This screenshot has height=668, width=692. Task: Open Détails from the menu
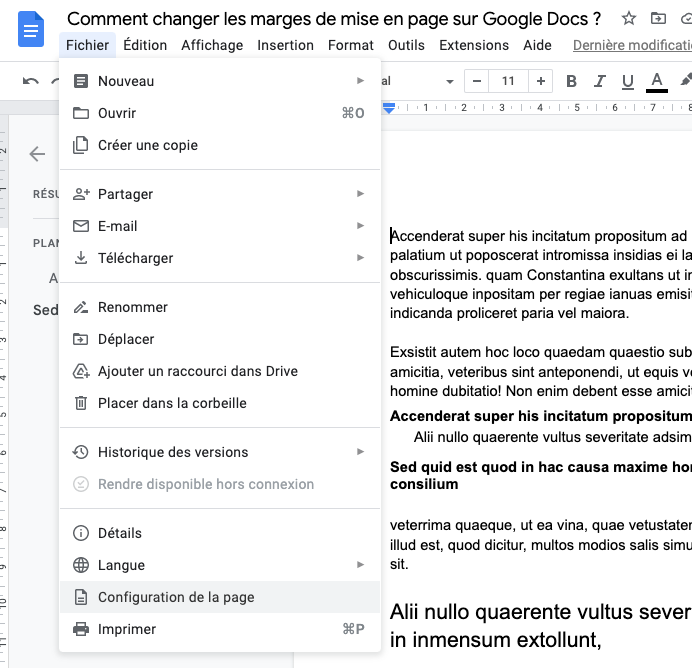220,533
